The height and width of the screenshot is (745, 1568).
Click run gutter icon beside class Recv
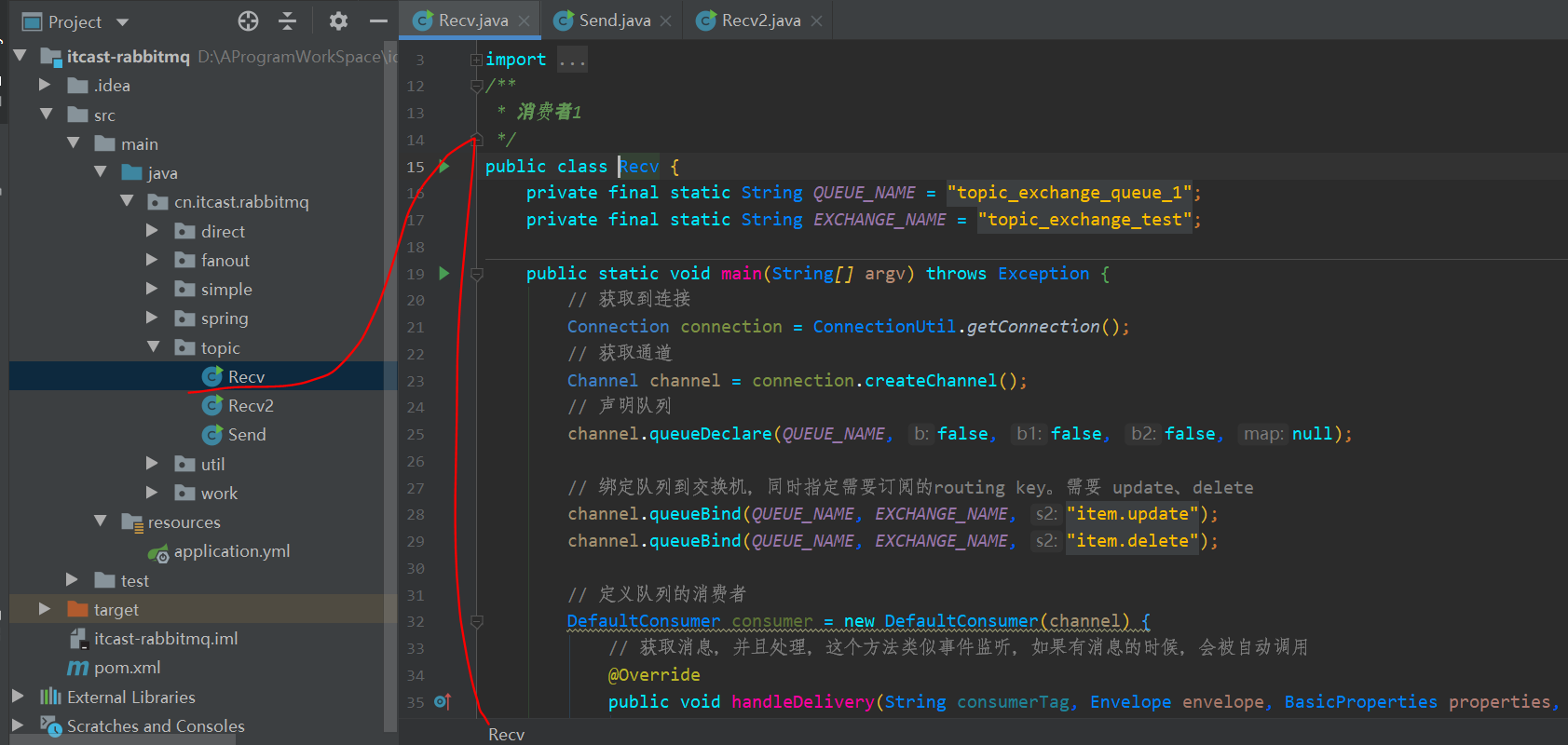coord(444,167)
